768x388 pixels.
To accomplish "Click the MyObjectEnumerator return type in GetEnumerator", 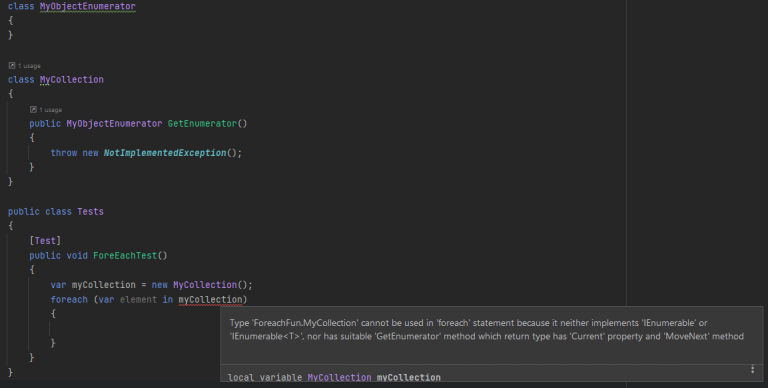I will (x=114, y=123).
